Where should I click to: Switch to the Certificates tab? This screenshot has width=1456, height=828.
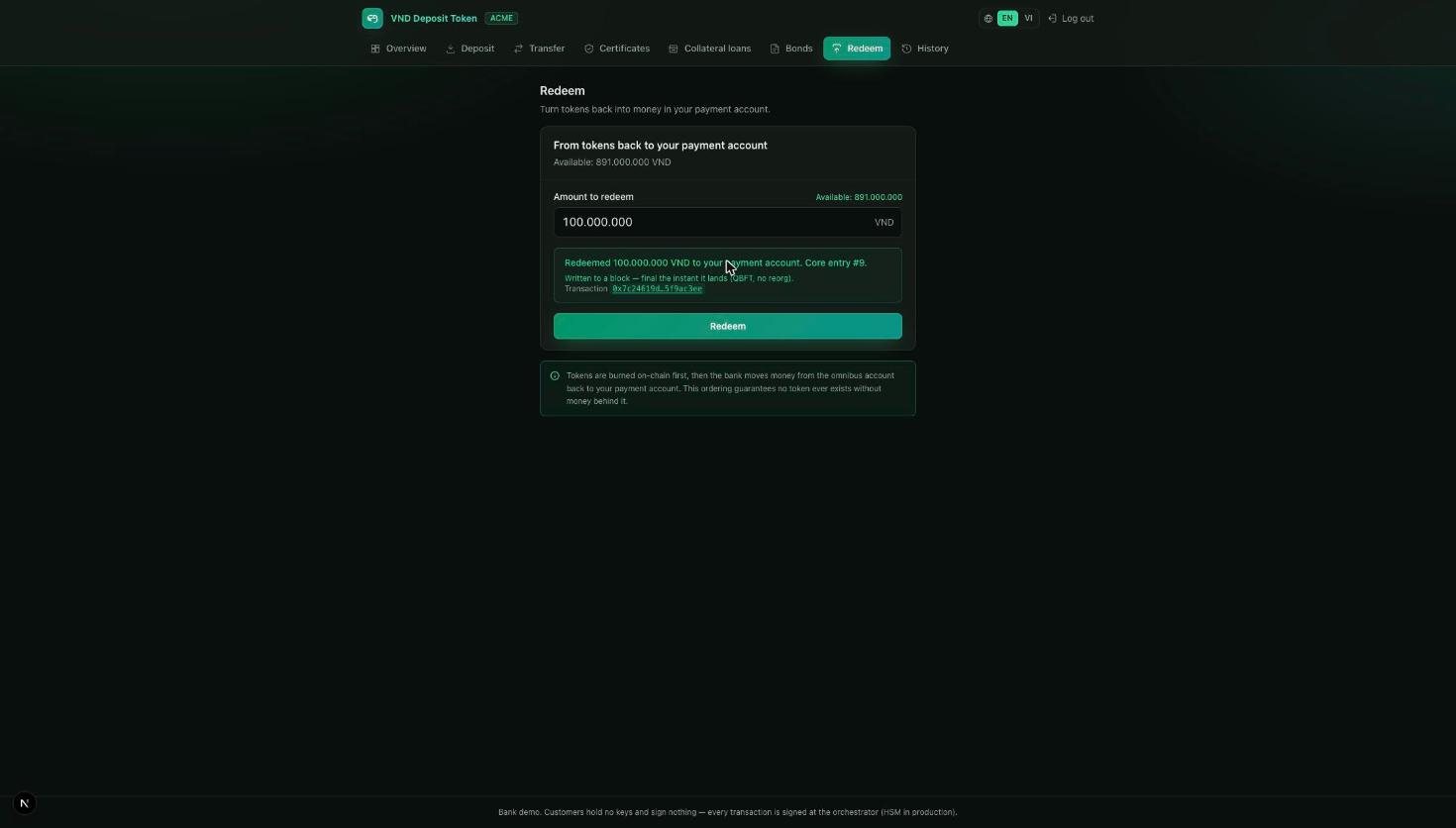tap(617, 49)
